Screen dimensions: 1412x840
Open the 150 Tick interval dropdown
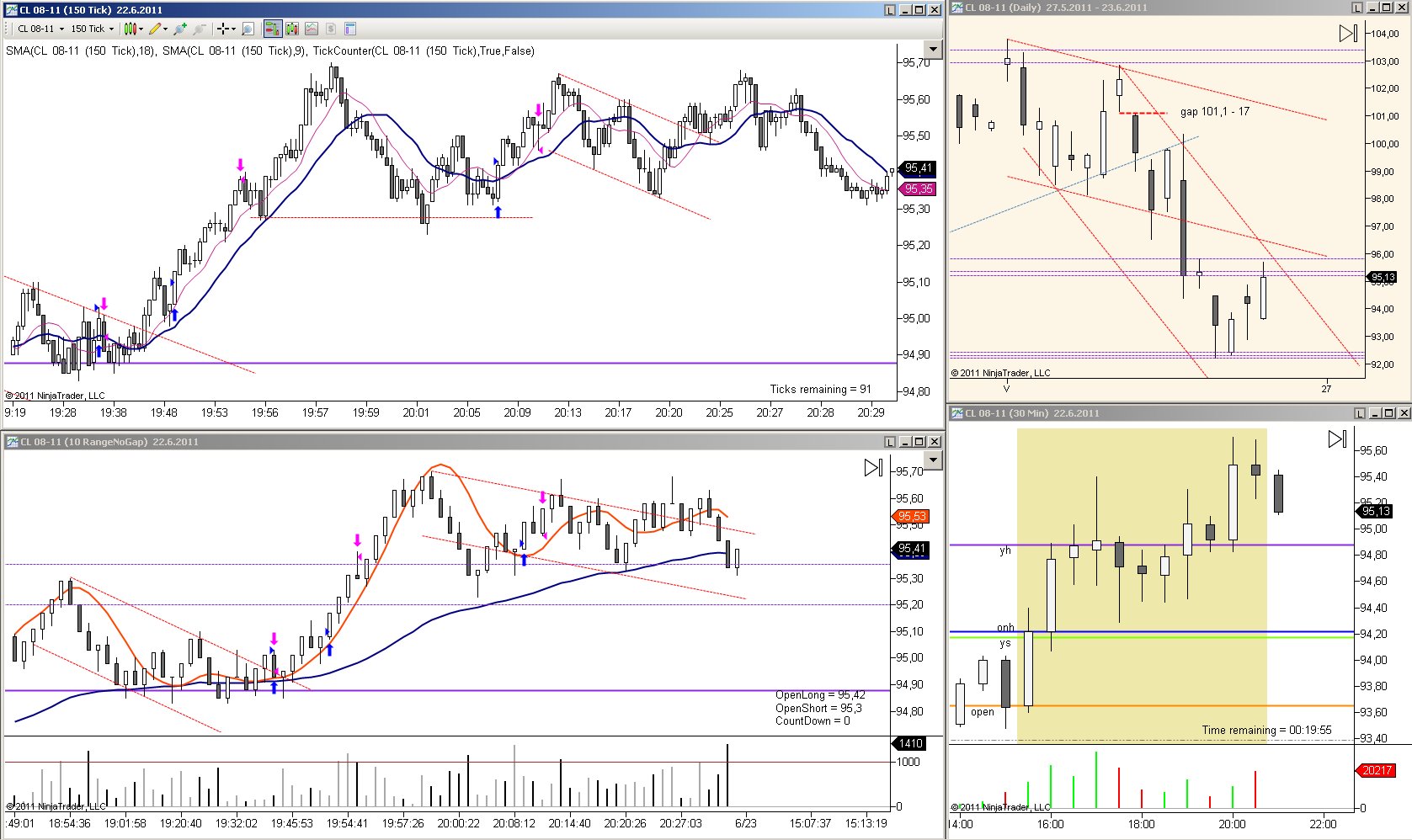tap(92, 29)
